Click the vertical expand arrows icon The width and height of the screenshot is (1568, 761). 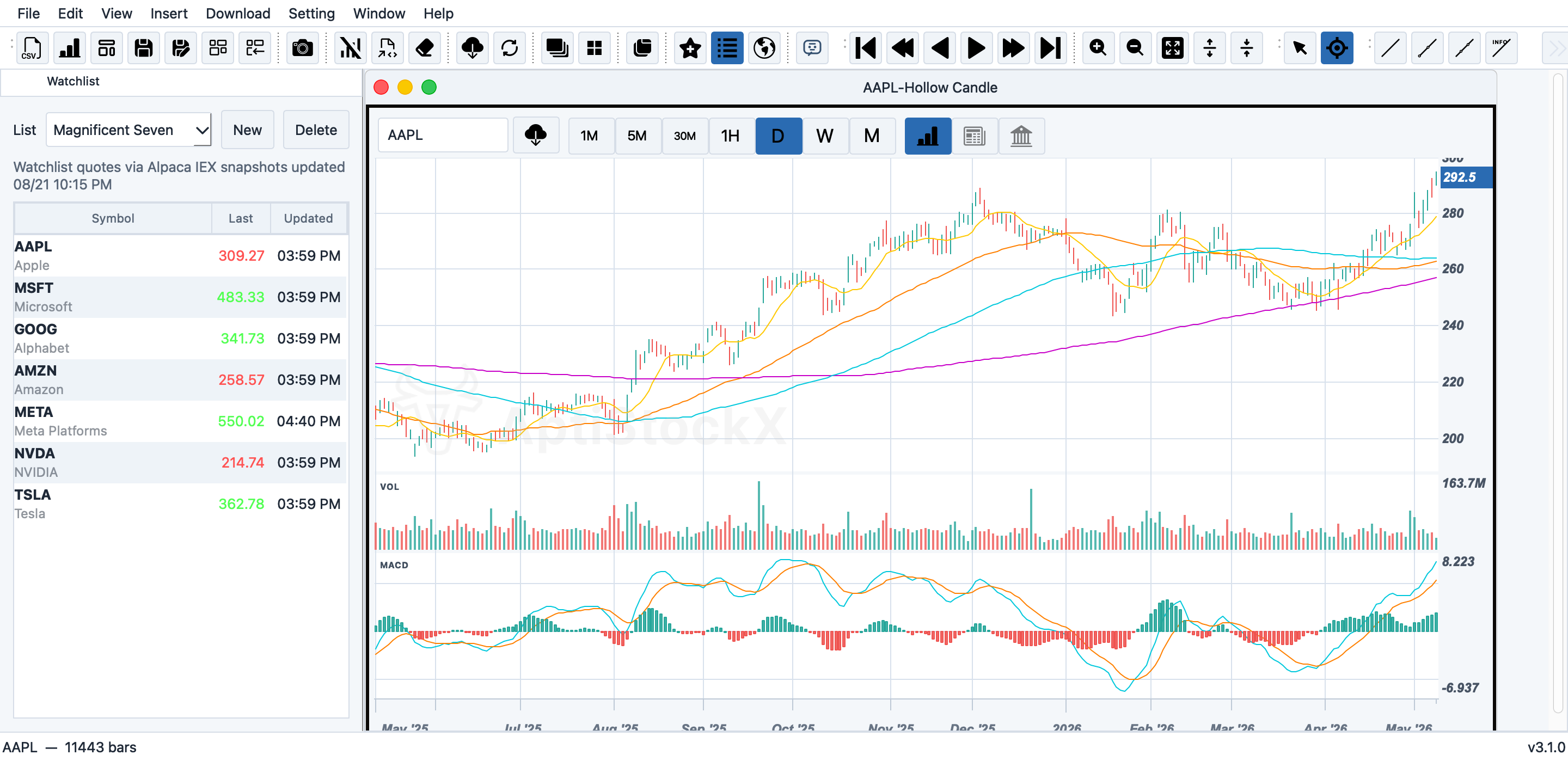point(1209,48)
